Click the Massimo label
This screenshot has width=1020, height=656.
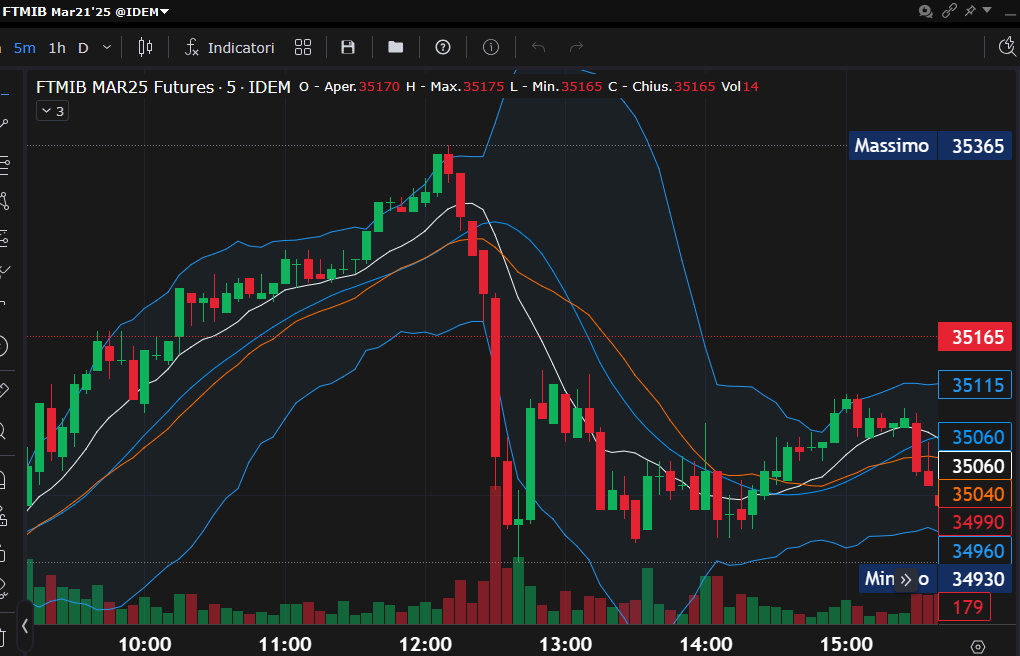point(891,145)
